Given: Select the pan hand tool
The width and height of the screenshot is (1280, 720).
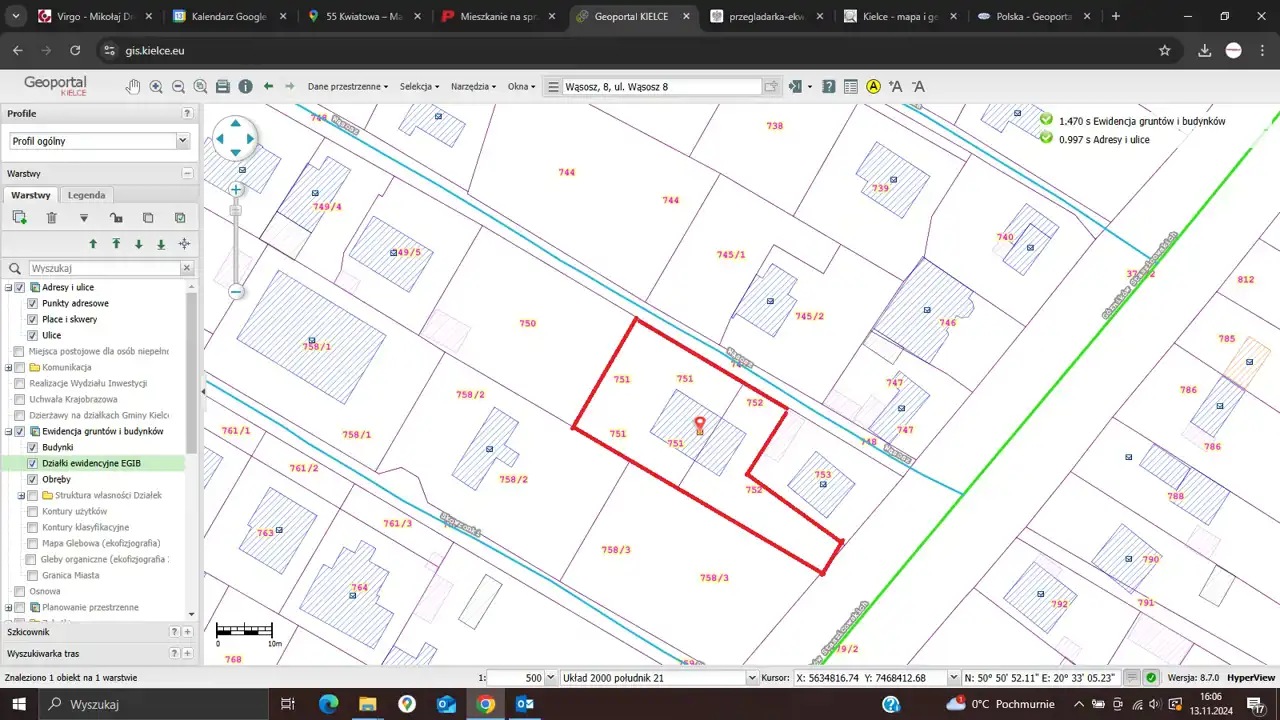Looking at the screenshot, I should coord(133,87).
